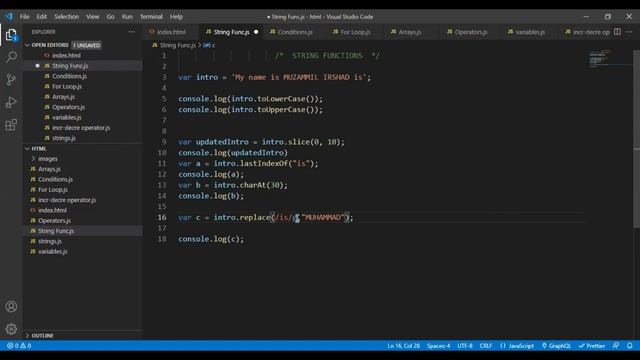Click line number 18 in gutter
This screenshot has width=640, height=360.
point(162,239)
